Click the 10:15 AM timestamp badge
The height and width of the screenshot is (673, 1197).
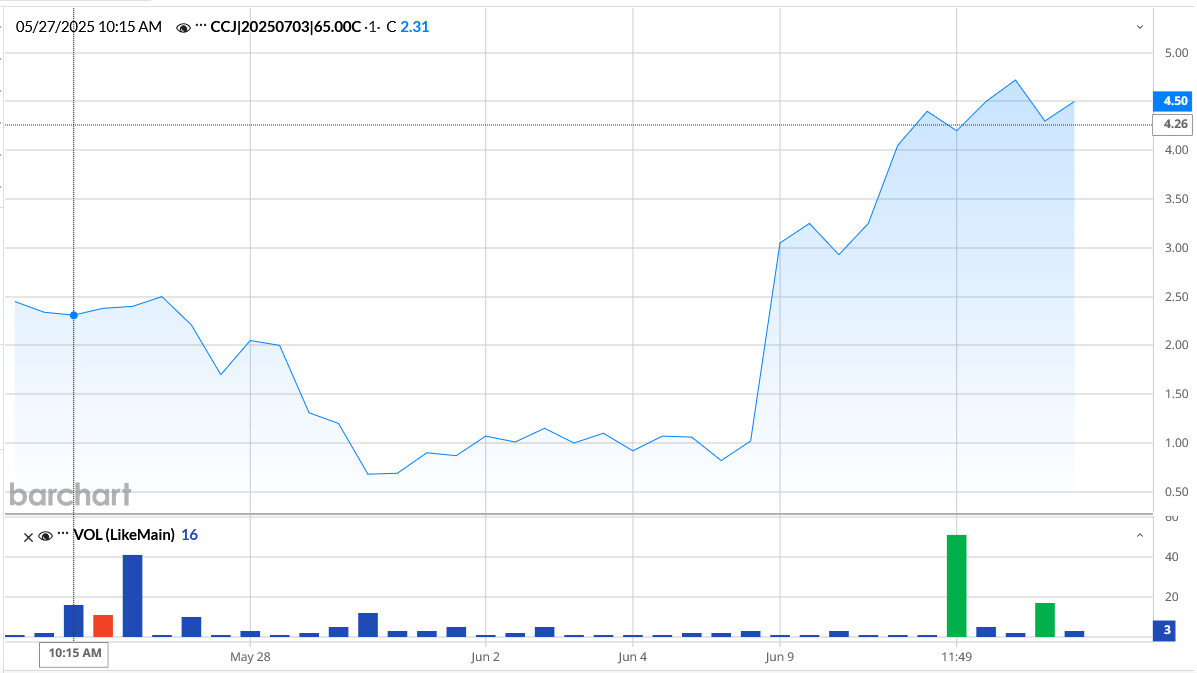coord(73,652)
